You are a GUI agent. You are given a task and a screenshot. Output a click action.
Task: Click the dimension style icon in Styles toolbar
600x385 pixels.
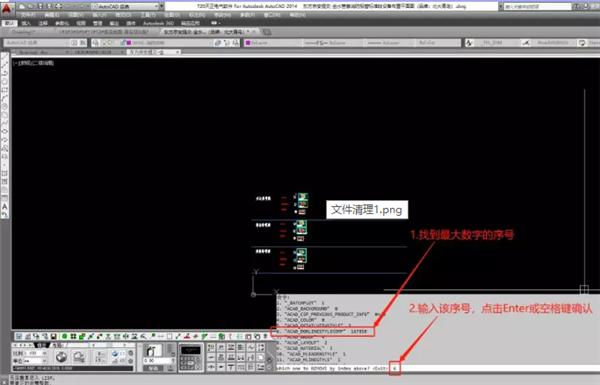click(526, 43)
